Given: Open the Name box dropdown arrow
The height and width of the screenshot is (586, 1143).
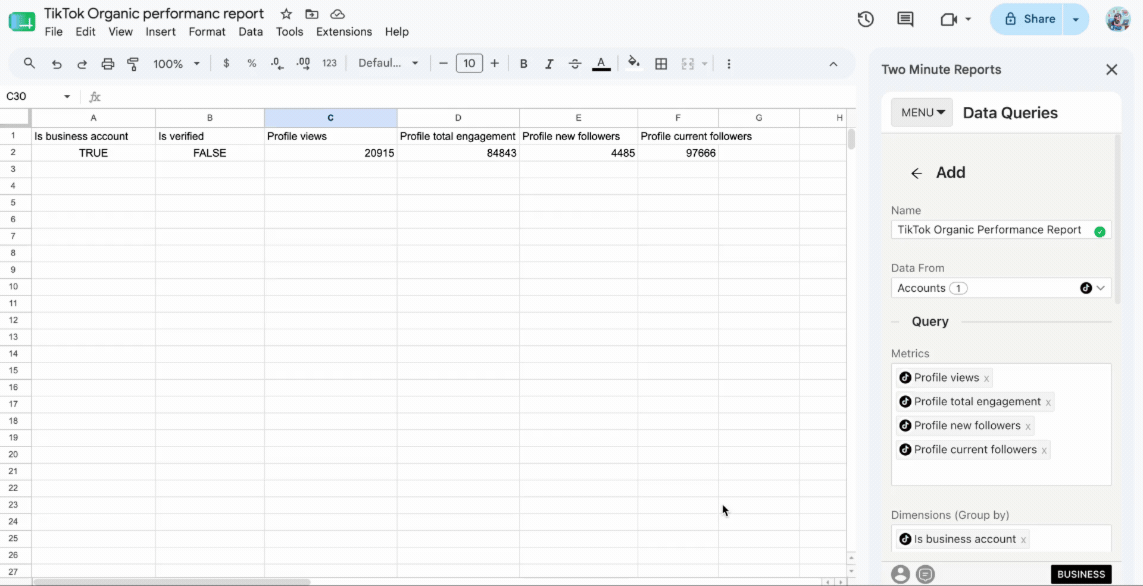Looking at the screenshot, I should [x=67, y=97].
